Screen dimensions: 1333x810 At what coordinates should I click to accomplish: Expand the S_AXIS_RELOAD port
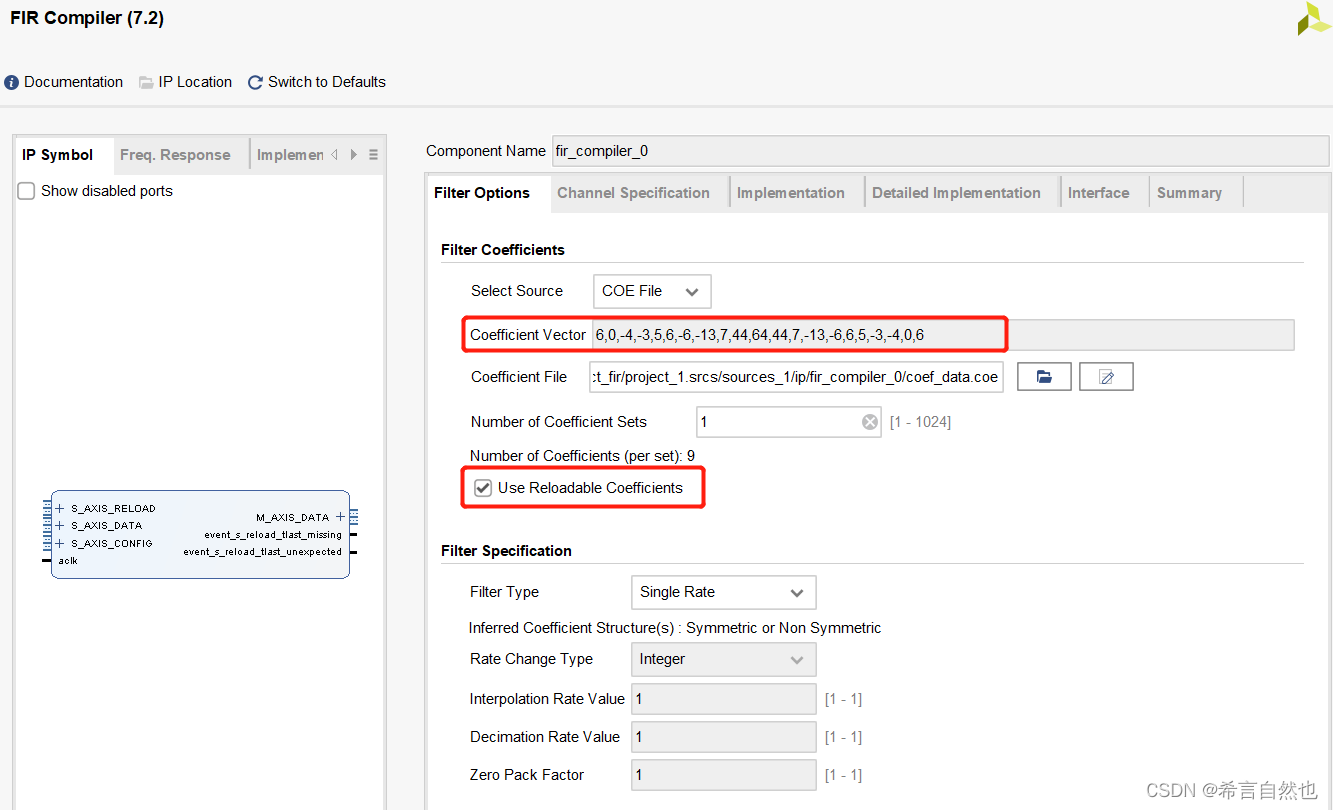pos(60,509)
